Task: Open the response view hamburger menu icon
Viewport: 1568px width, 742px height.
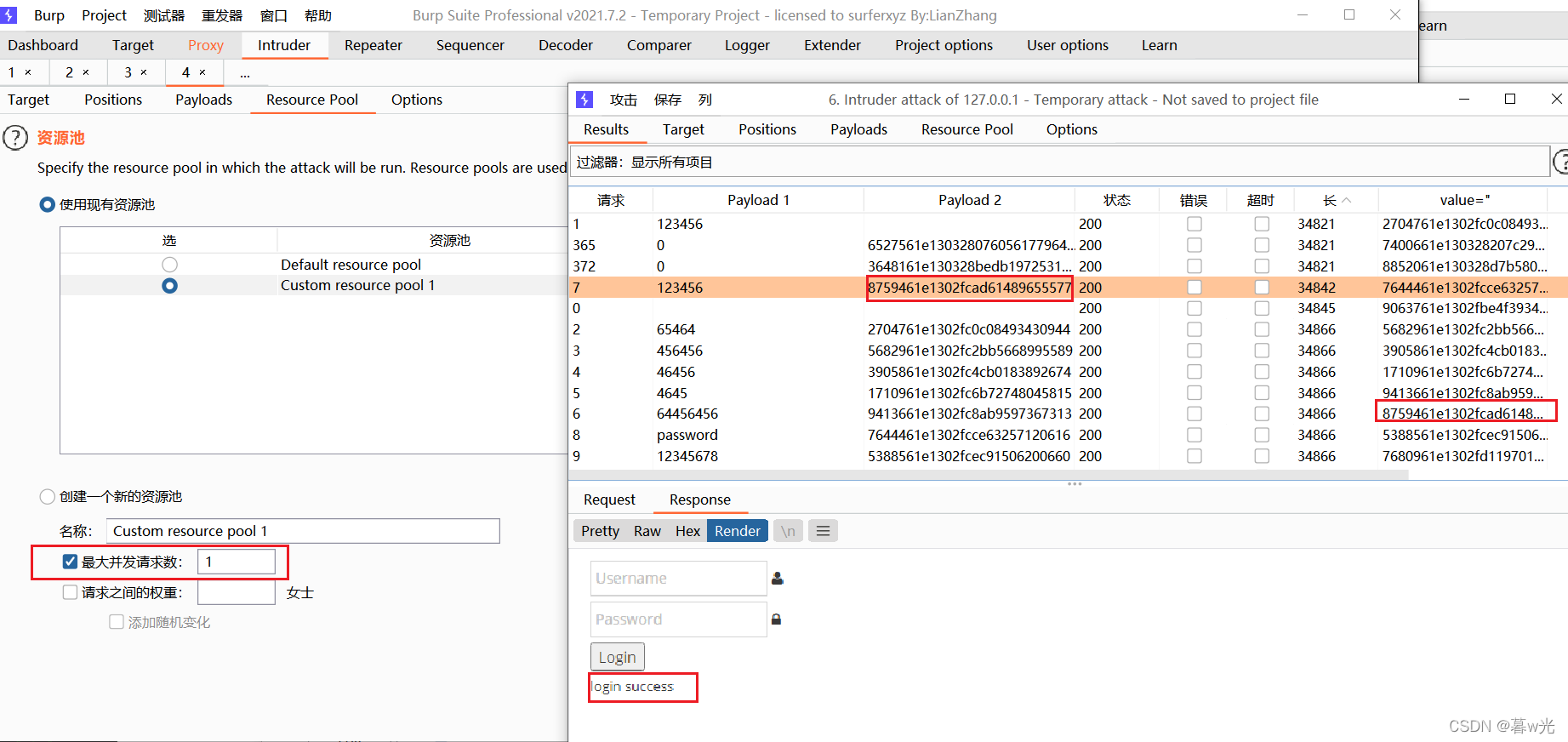Action: pos(823,531)
